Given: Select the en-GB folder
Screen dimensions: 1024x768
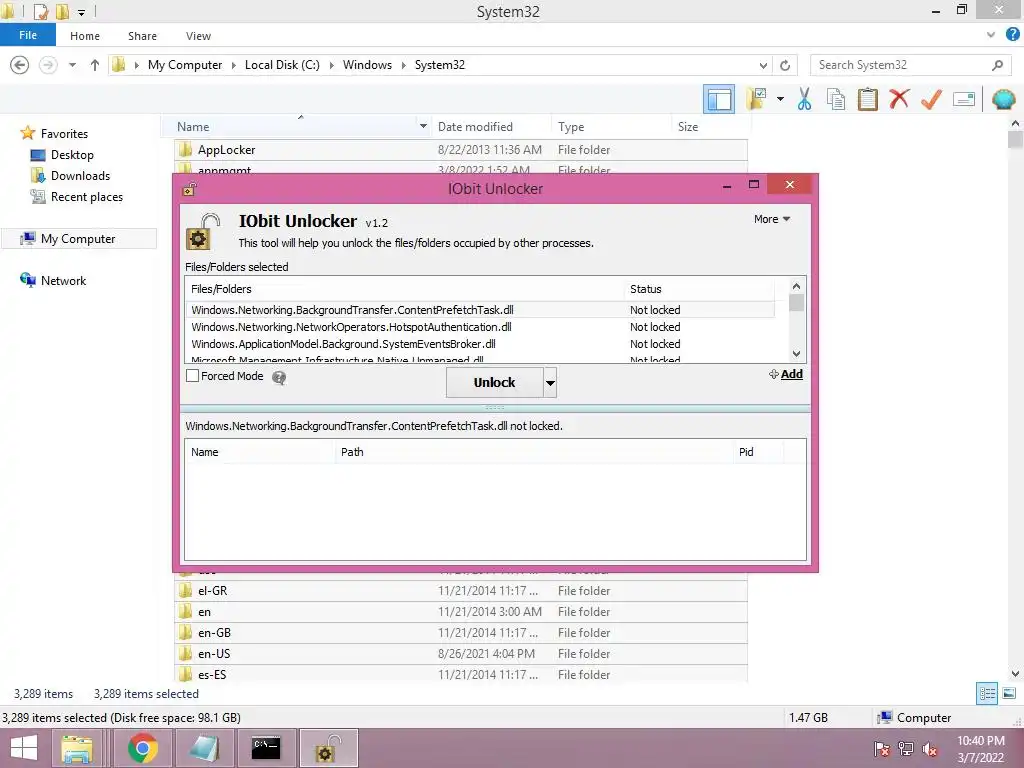Looking at the screenshot, I should pyautogui.click(x=460, y=633).
